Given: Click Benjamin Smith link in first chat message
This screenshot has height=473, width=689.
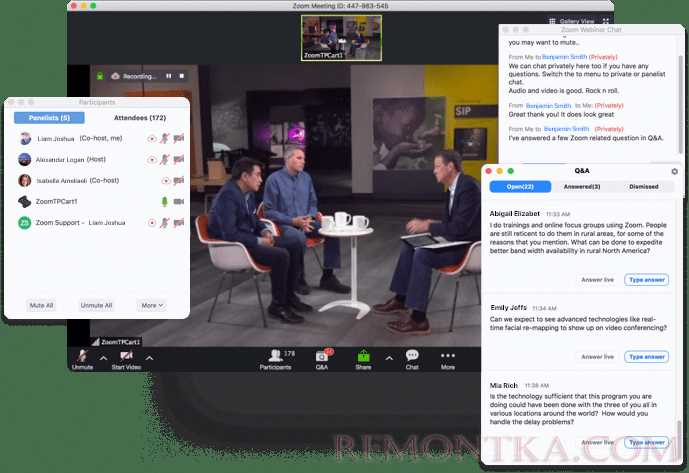Looking at the screenshot, I should [564, 57].
